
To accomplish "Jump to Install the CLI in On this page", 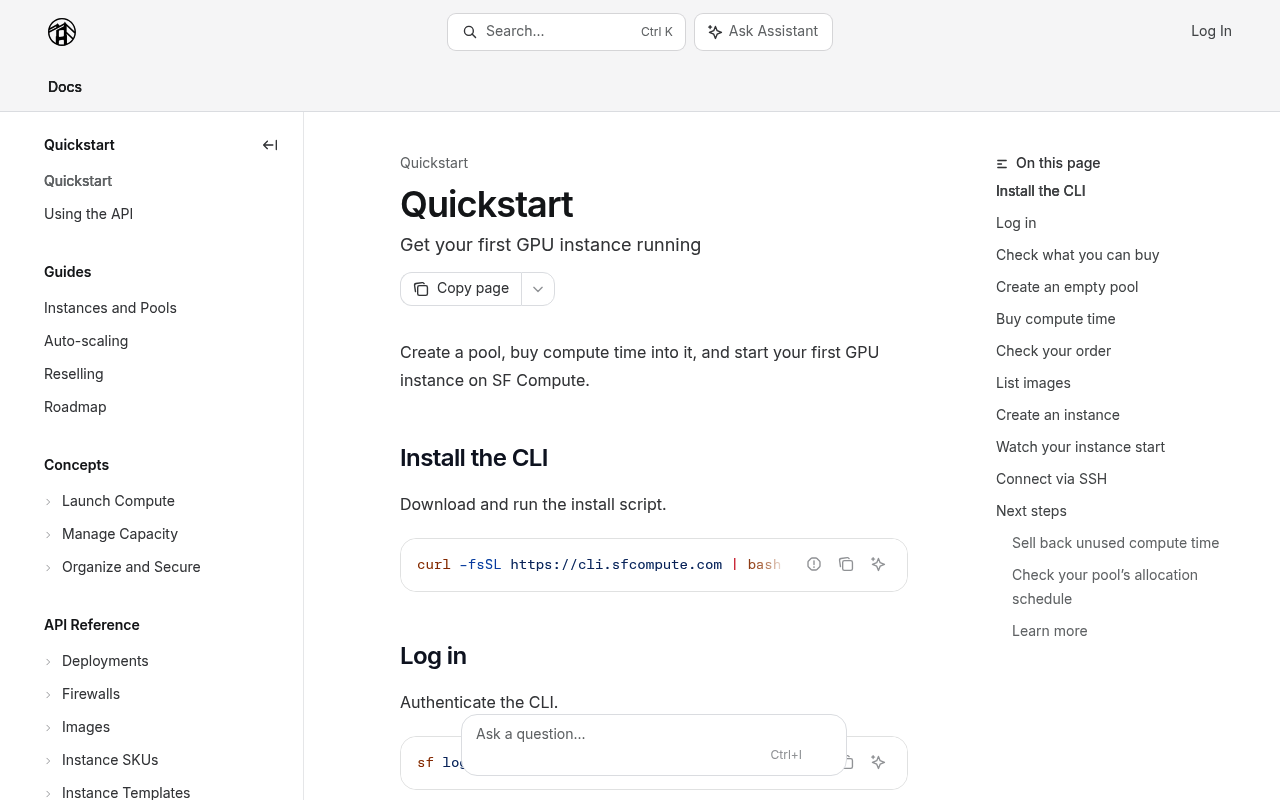I will (1040, 191).
